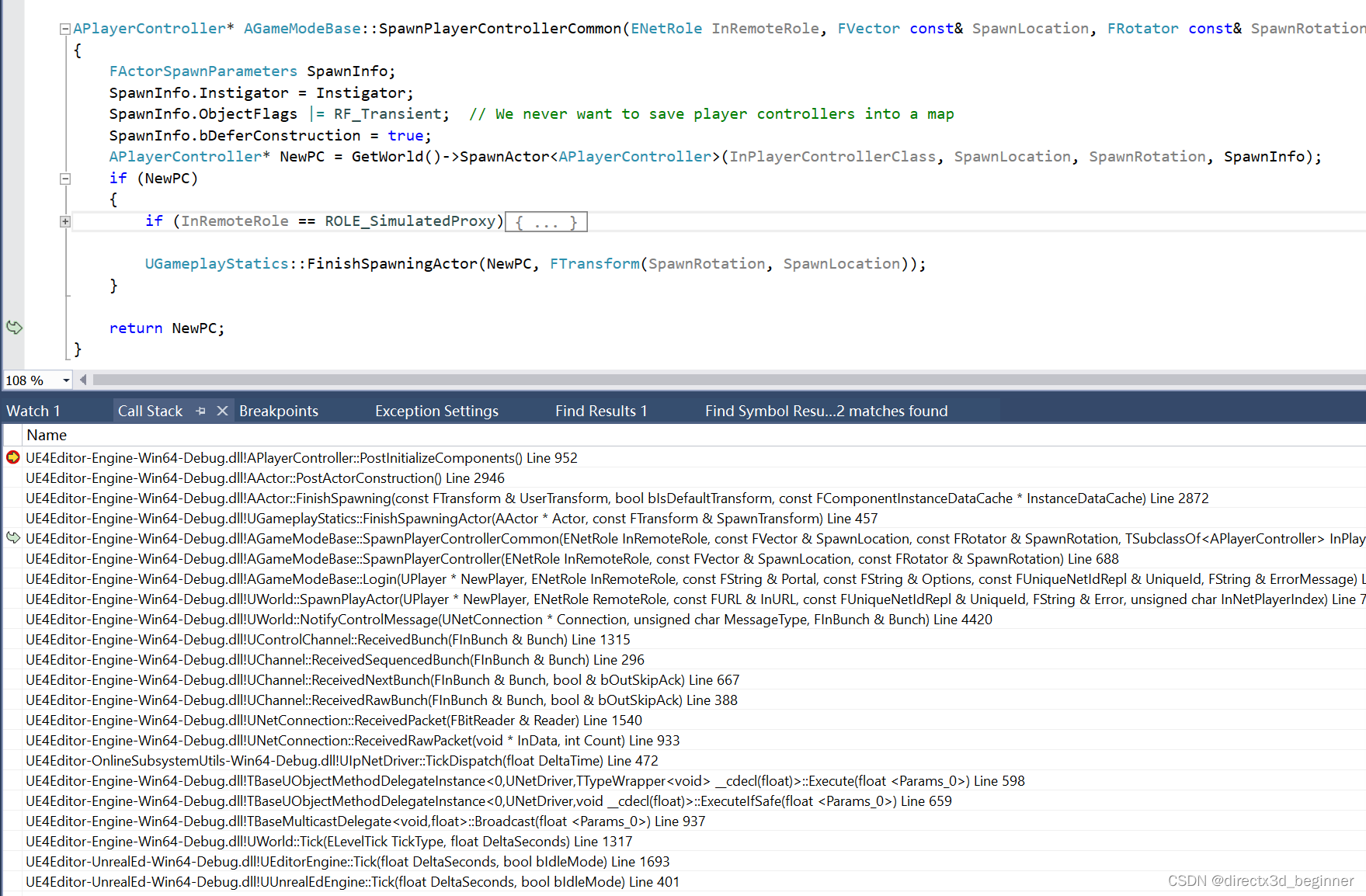Close the Call Stack panel
This screenshot has height=896, width=1366.
point(222,411)
